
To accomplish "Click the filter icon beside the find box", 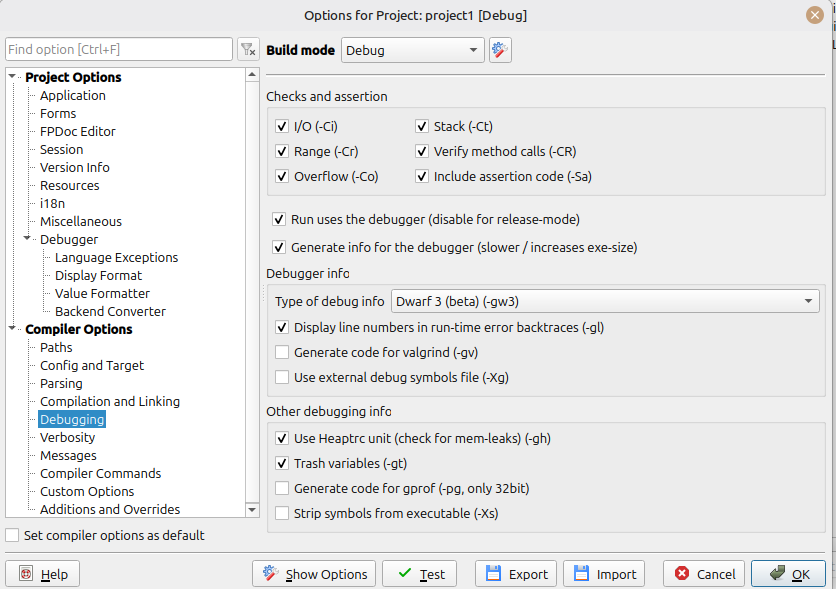I will tap(248, 50).
